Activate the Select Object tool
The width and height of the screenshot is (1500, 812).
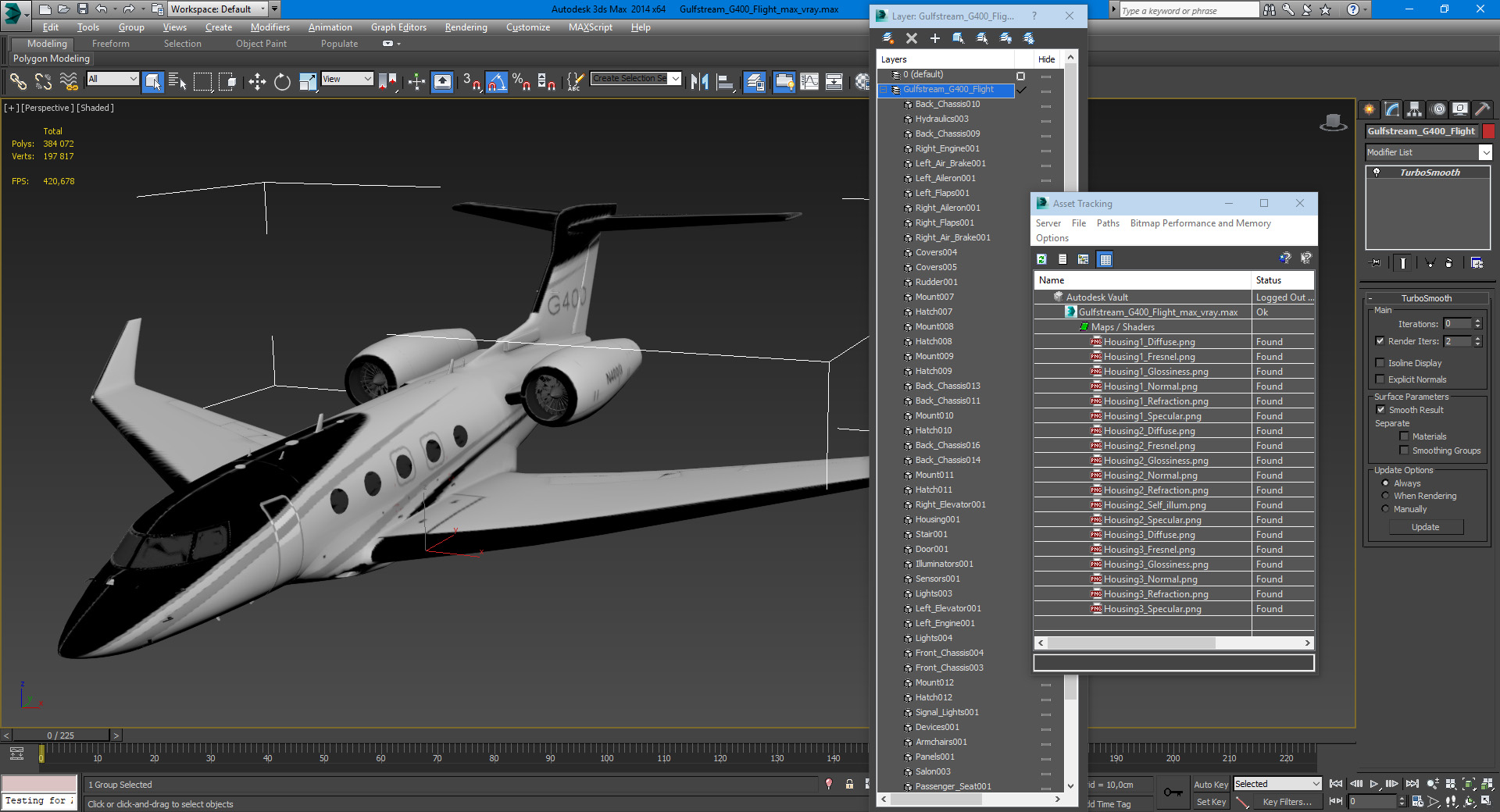coord(153,81)
